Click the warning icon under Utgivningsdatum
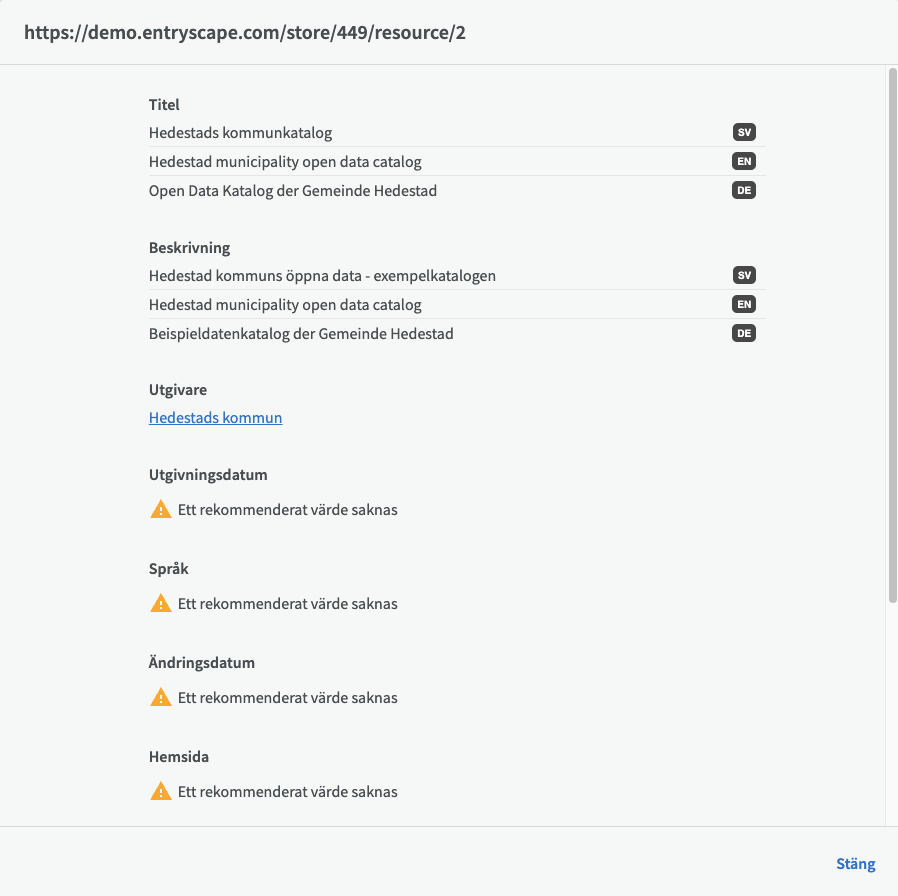Screen dimensions: 898x896 [x=160, y=510]
